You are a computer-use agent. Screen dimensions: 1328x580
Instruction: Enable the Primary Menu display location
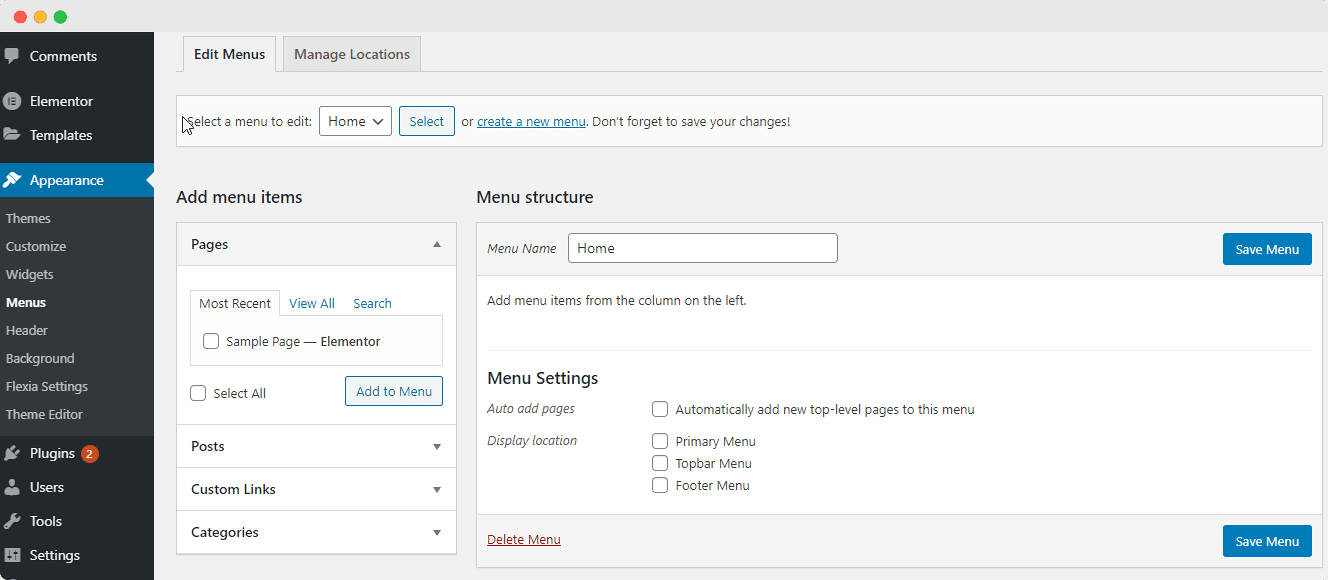(660, 441)
